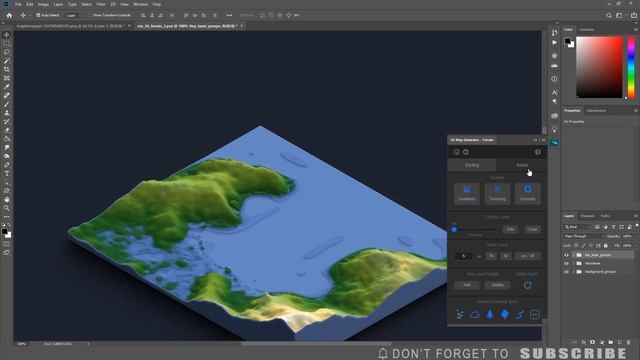Image resolution: width=640 pixels, height=360 pixels.
Task: Click Add contour lines button
Action: (510, 229)
